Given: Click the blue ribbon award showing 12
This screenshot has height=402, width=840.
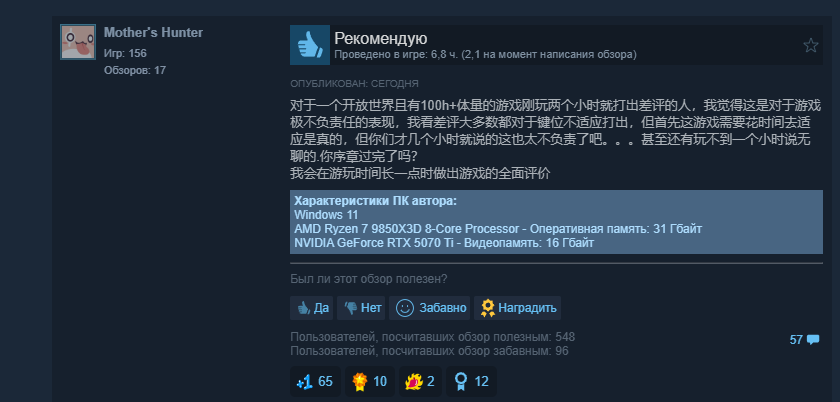Looking at the screenshot, I should point(471,382).
